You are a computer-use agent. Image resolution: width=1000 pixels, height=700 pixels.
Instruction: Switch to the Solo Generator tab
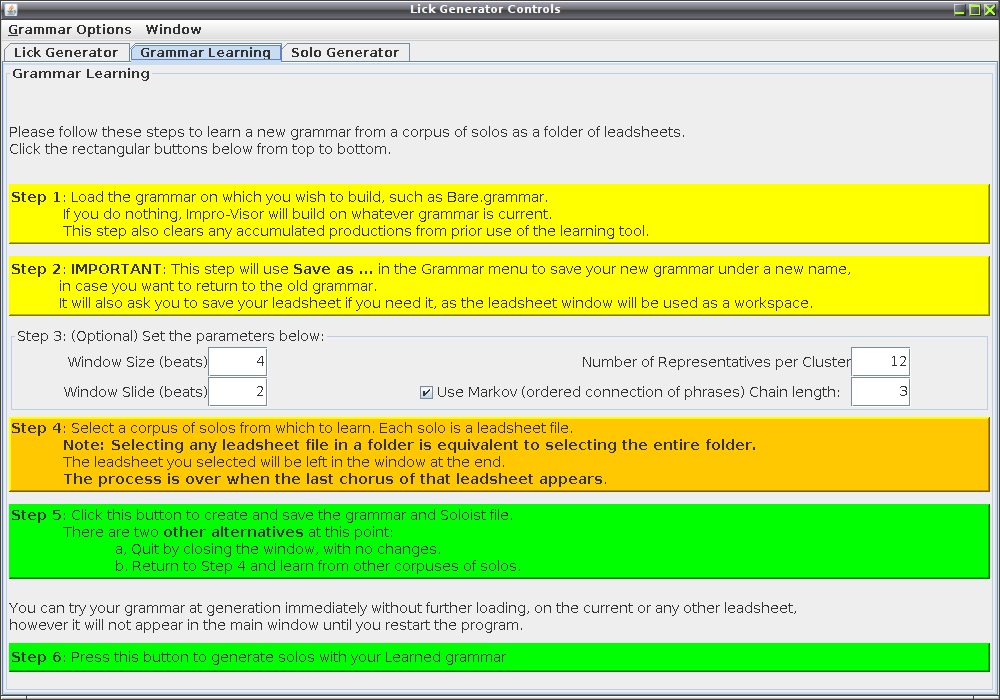tap(345, 52)
